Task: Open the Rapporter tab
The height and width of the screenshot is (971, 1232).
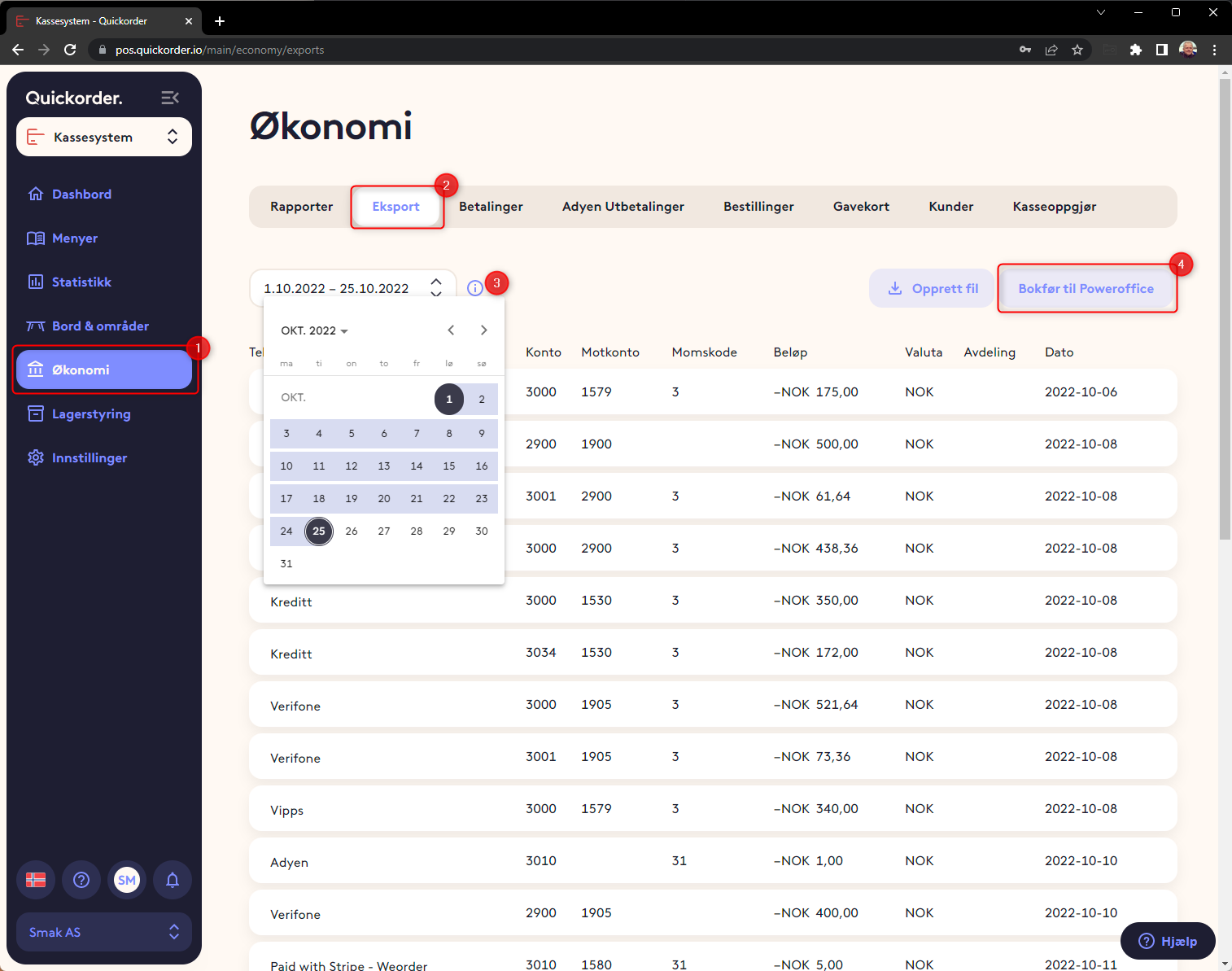Action: tap(301, 207)
